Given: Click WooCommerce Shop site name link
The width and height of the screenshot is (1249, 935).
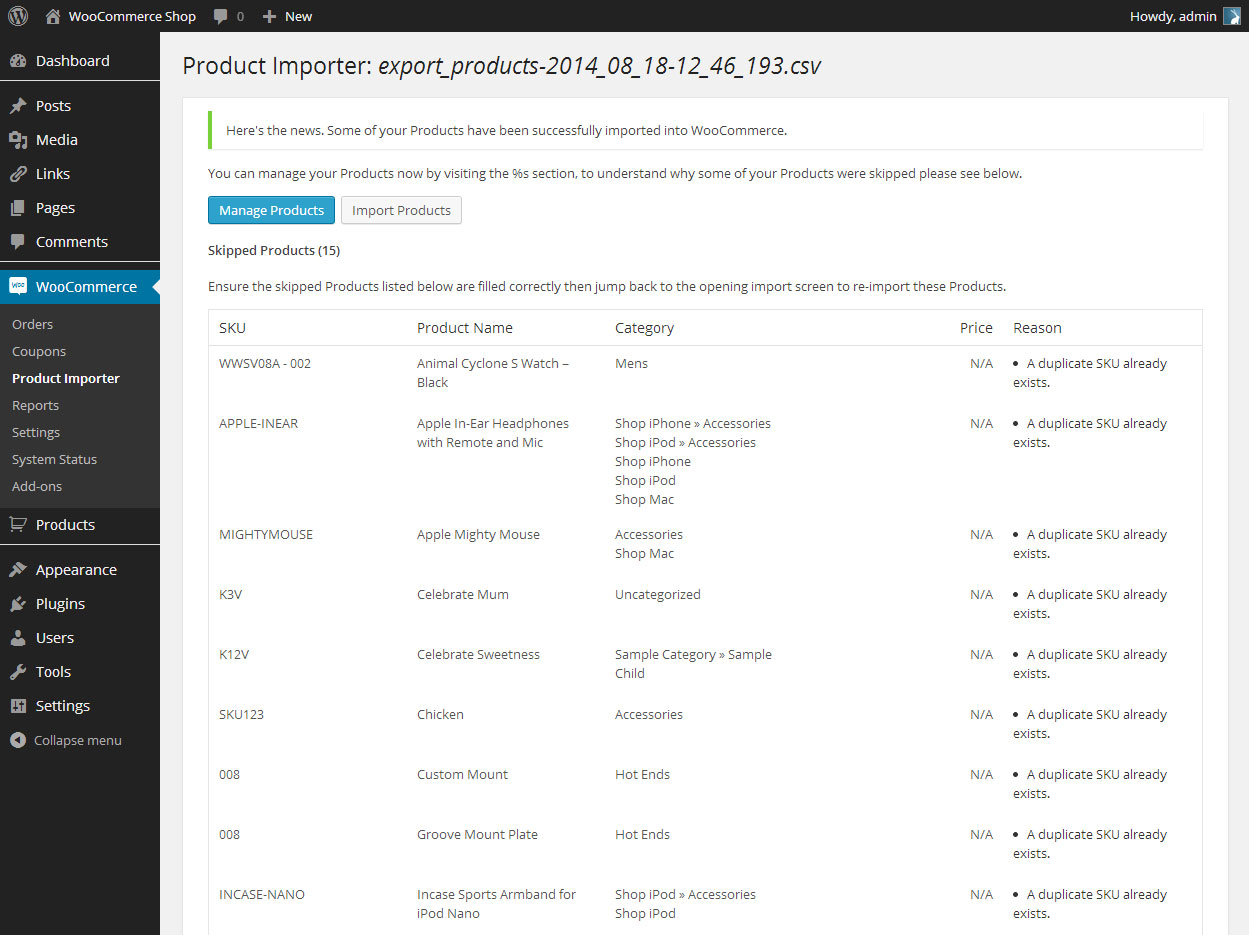Looking at the screenshot, I should click(x=132, y=16).
